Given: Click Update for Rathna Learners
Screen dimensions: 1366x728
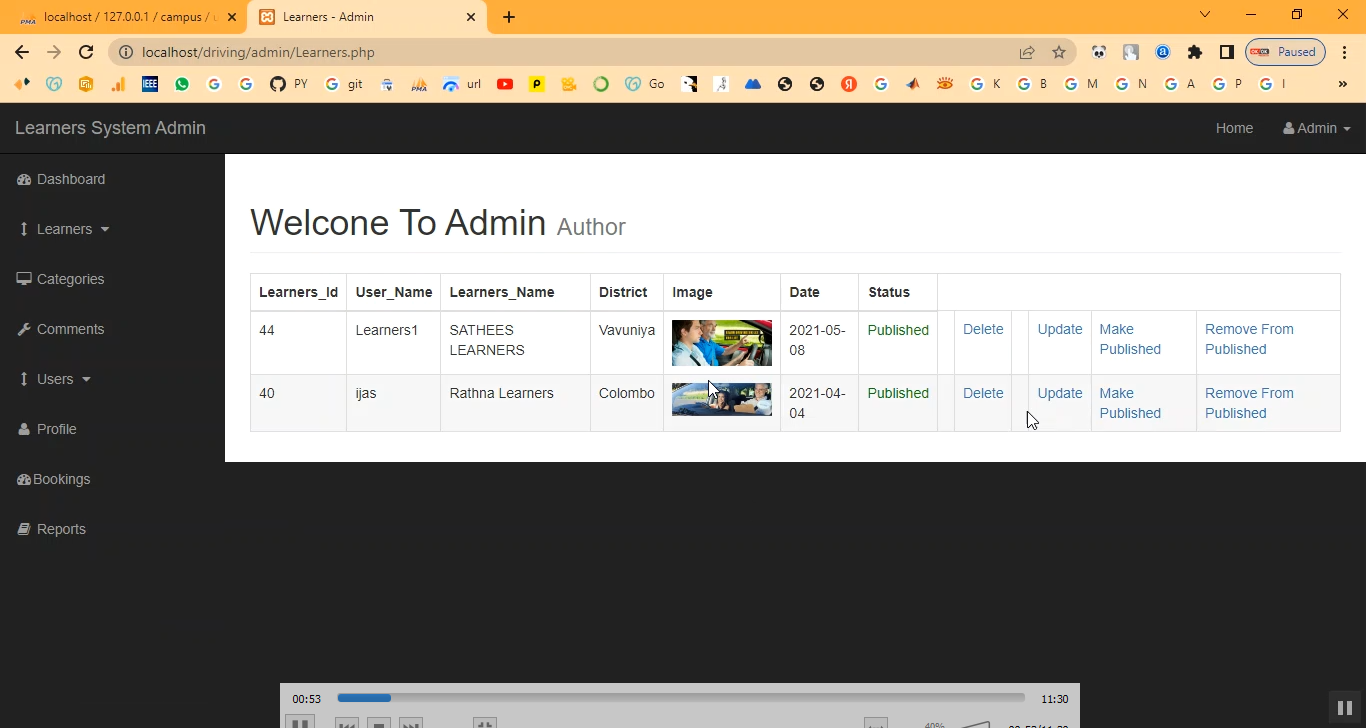Looking at the screenshot, I should [x=1059, y=393].
